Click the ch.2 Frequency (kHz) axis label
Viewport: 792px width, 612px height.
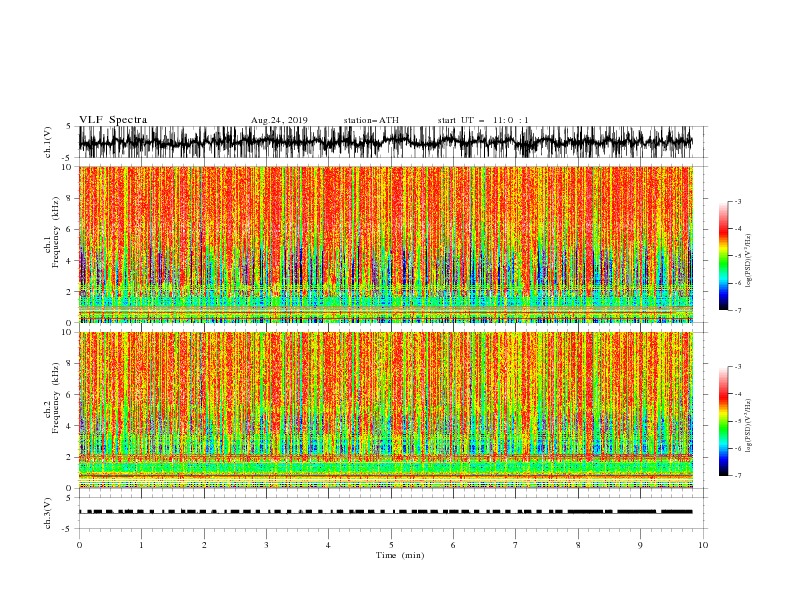(52, 397)
